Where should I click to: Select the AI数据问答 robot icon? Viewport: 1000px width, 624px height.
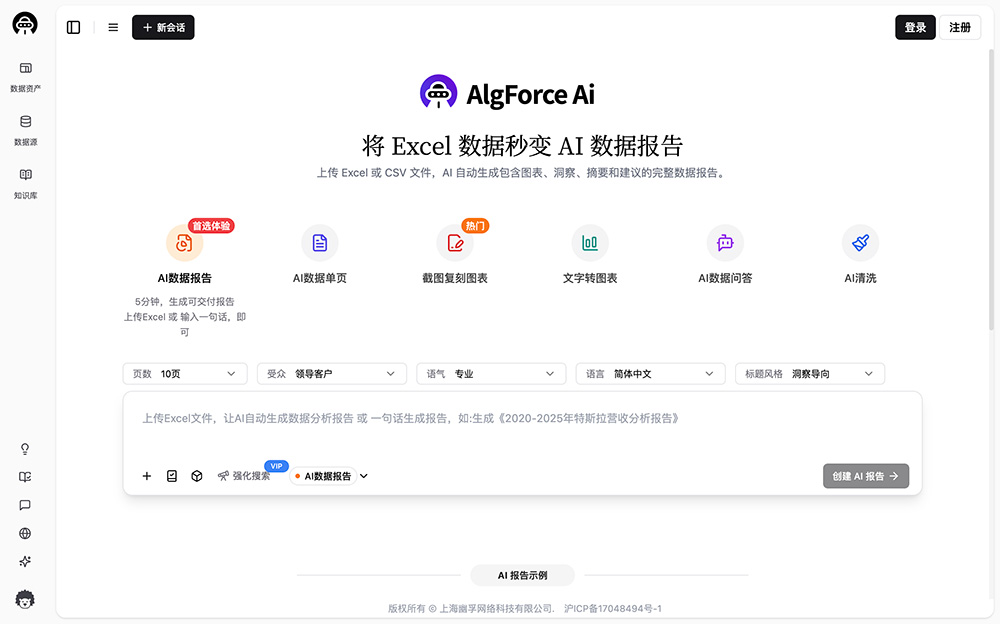tap(725, 243)
